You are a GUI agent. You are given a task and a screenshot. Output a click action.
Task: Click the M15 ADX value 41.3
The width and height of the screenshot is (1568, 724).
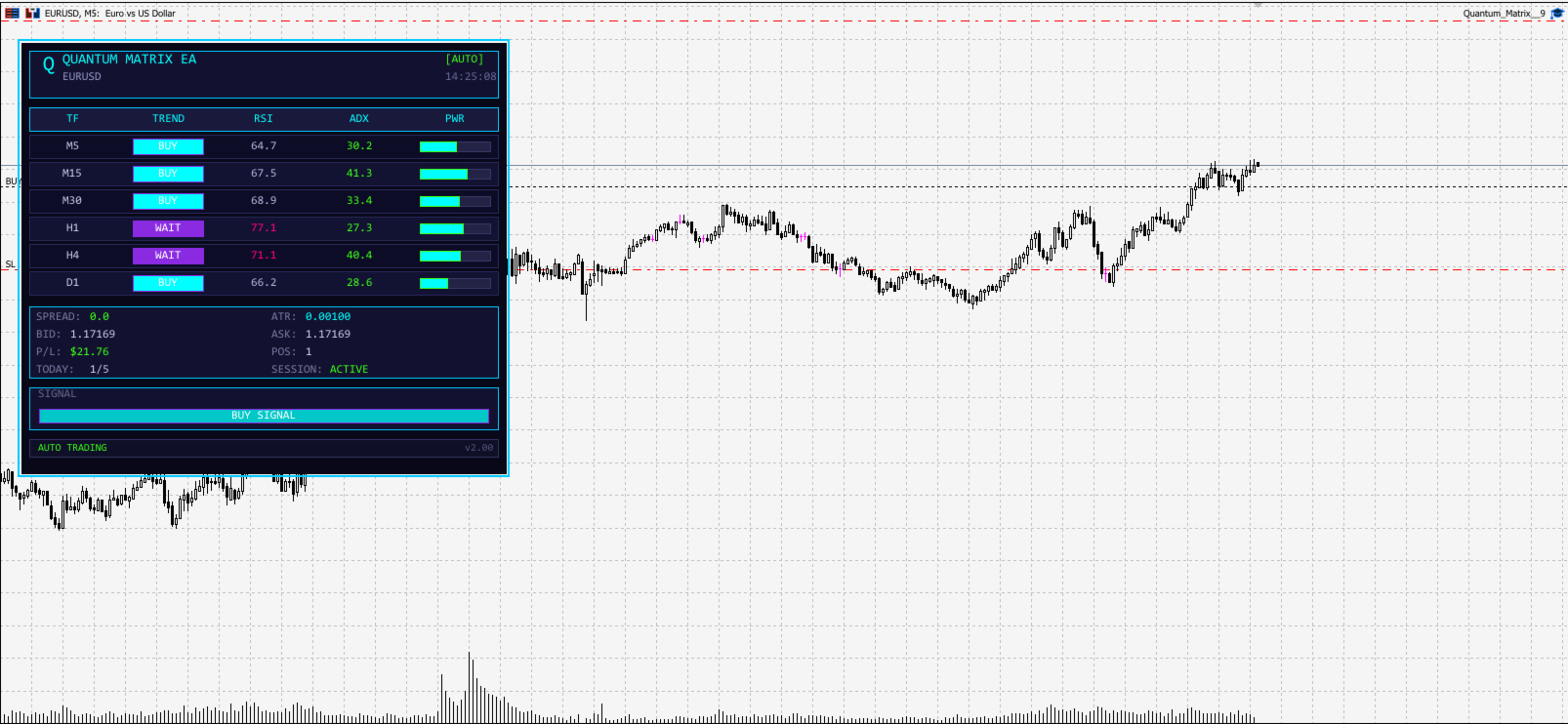(x=359, y=174)
